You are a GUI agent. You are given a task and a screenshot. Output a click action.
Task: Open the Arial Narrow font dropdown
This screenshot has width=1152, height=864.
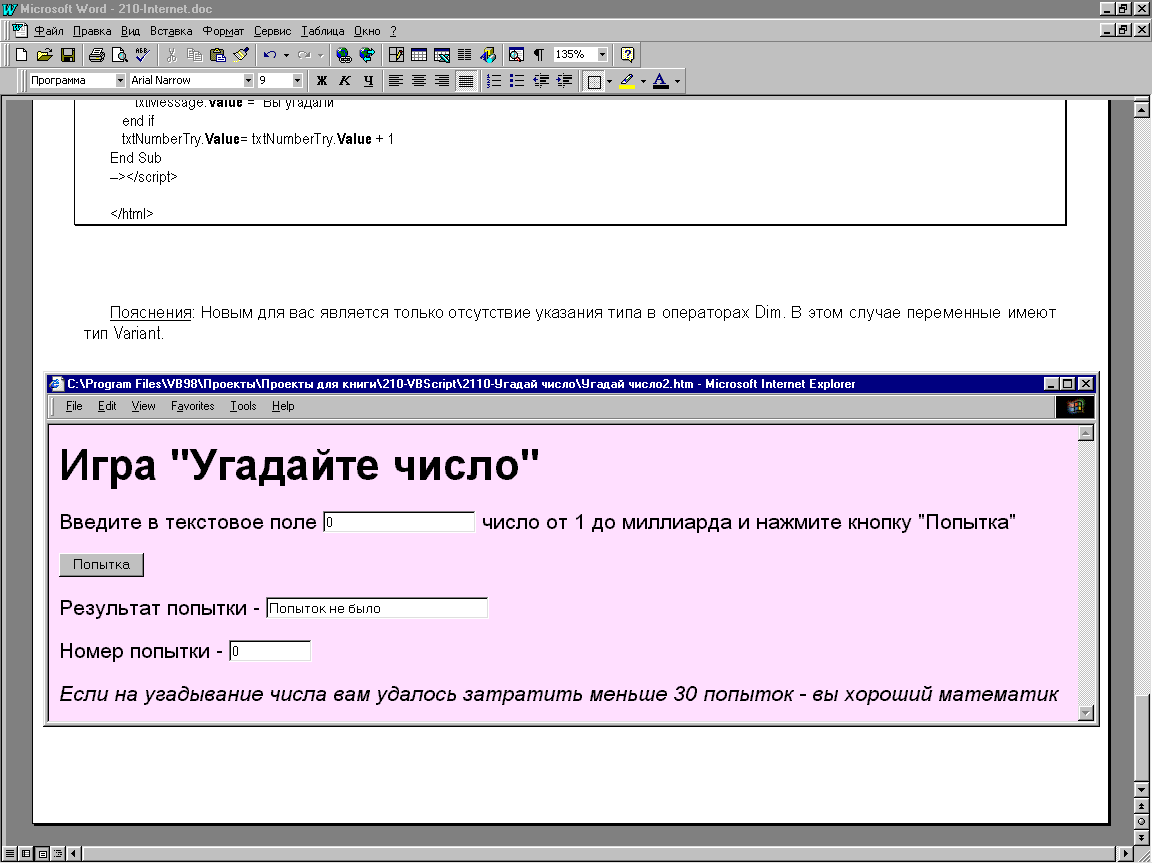pos(248,80)
